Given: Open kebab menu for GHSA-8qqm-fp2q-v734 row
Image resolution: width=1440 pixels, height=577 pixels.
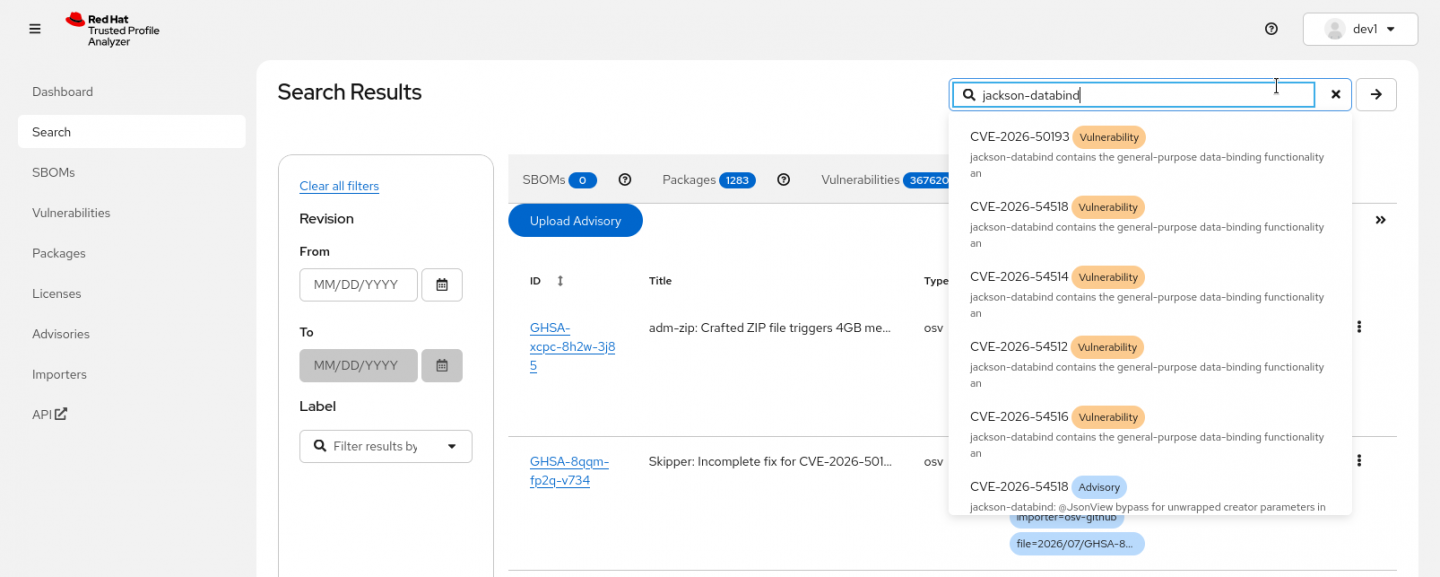Looking at the screenshot, I should [x=1359, y=461].
